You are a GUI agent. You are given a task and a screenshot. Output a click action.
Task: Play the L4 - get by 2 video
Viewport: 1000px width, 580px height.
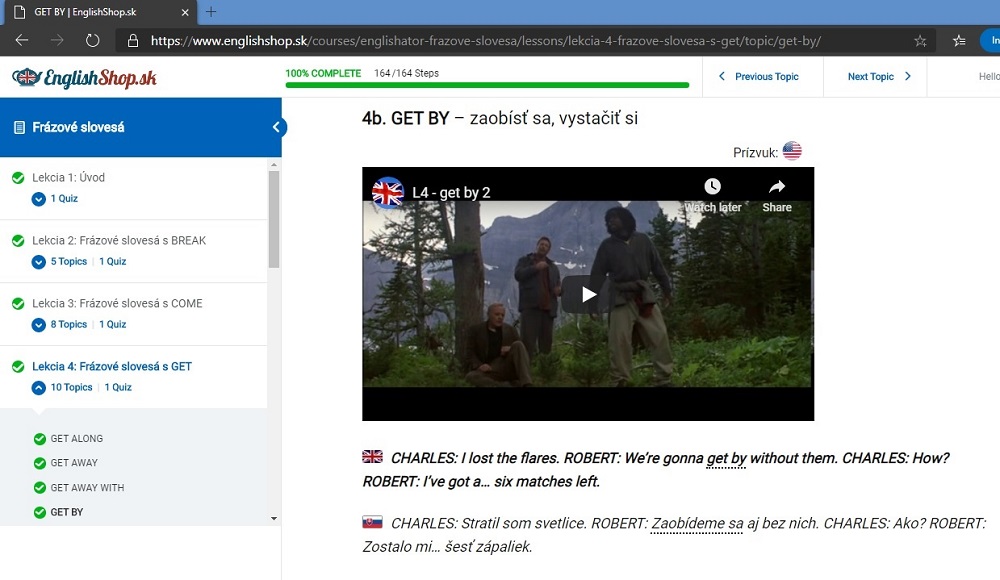click(x=588, y=294)
